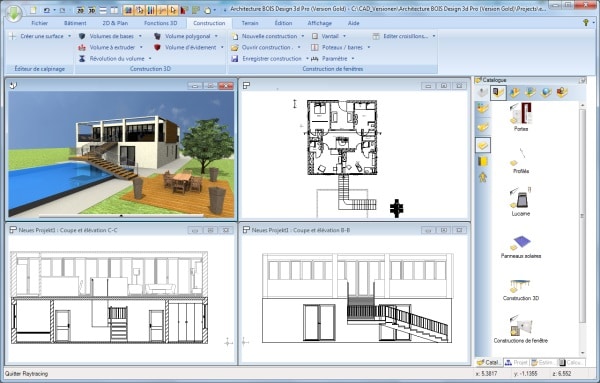600x383 pixels.
Task: Click the Enregistrer construction save icon
Action: pos(235,59)
